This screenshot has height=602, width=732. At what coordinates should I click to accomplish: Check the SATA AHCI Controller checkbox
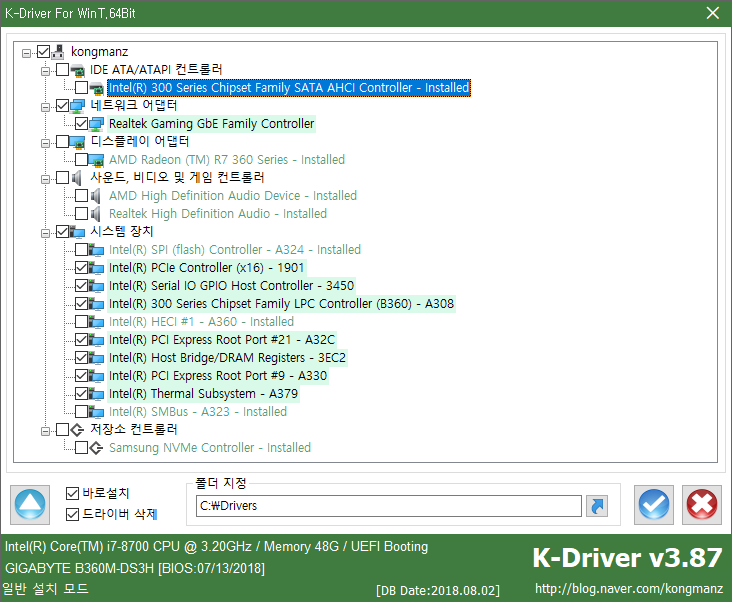[x=81, y=87]
